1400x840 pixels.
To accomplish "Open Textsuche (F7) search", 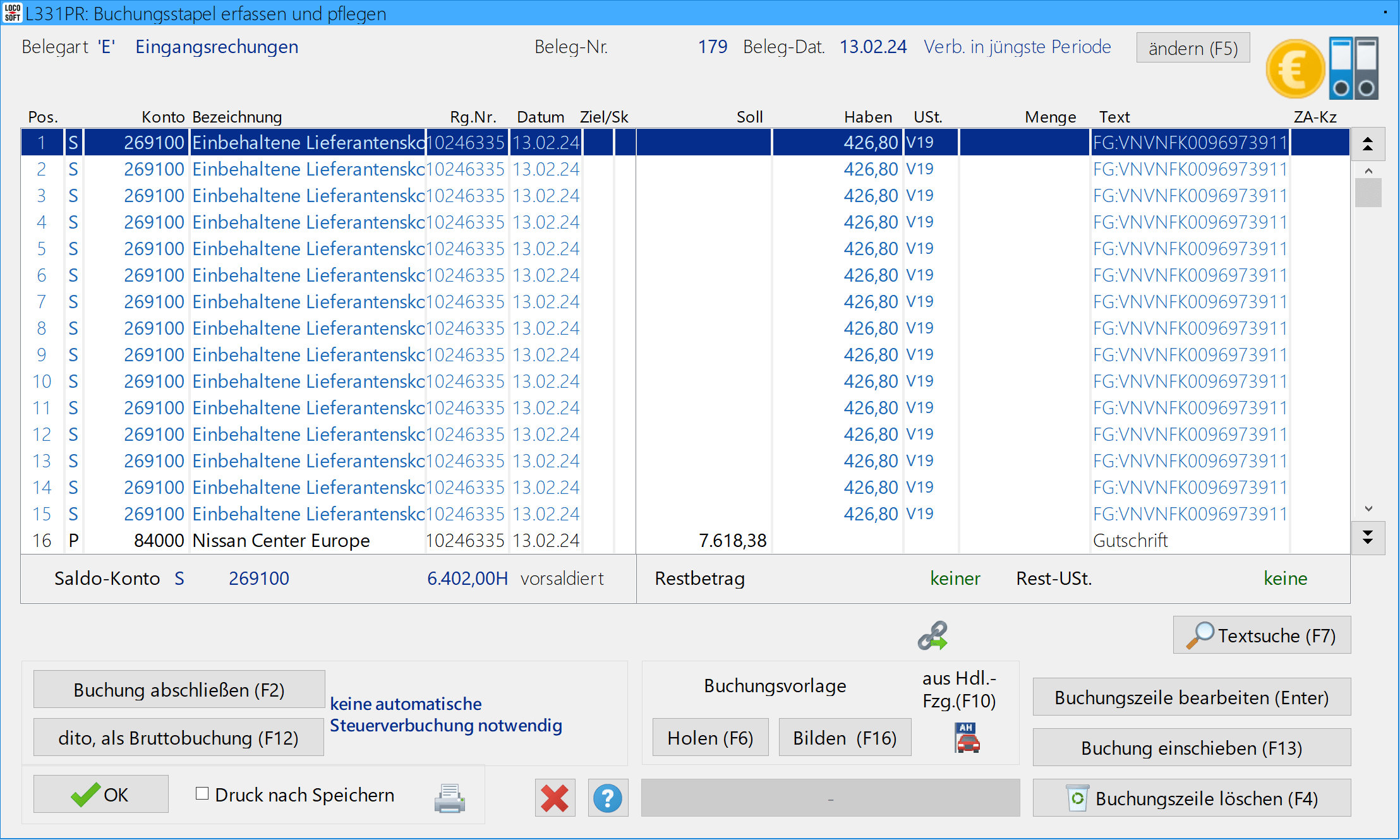I will tap(1262, 635).
